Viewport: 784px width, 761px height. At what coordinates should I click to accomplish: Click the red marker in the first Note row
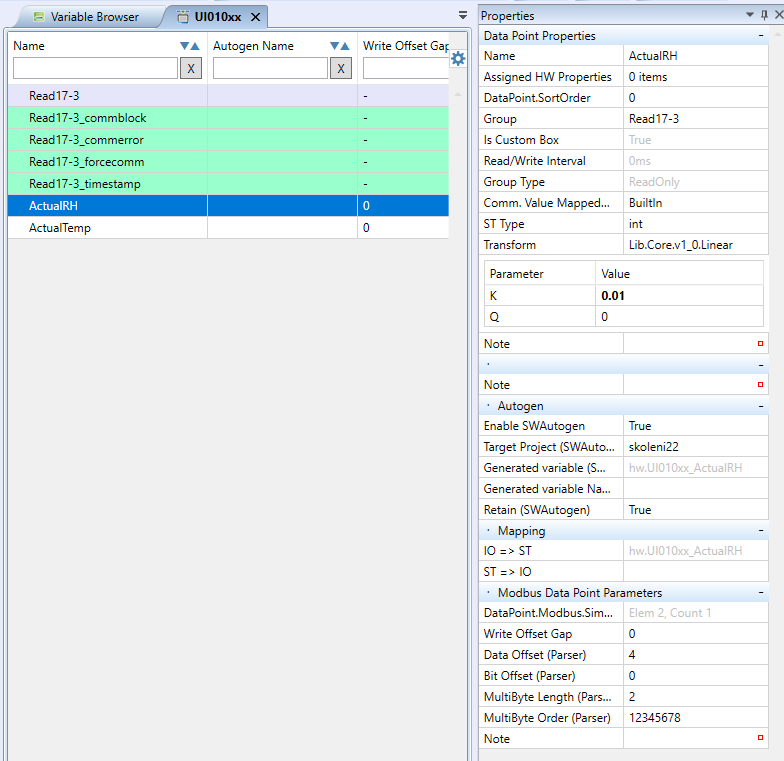[x=760, y=344]
